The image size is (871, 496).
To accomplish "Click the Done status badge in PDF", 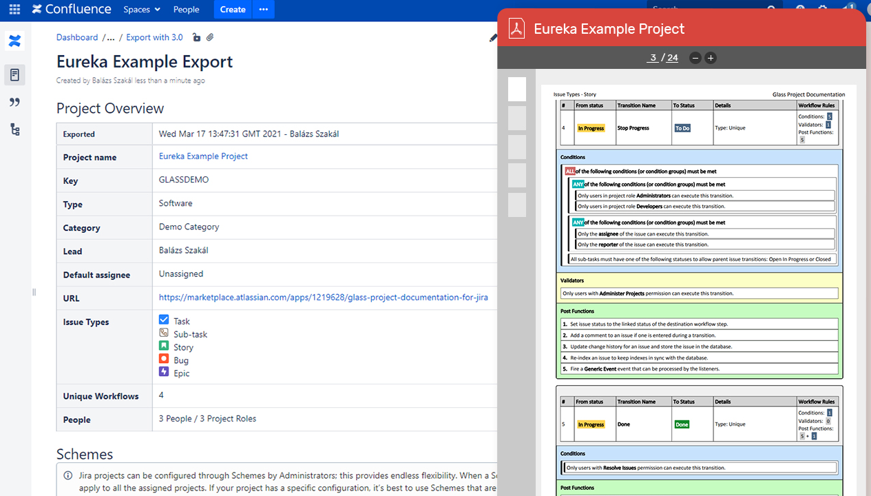I will (682, 424).
